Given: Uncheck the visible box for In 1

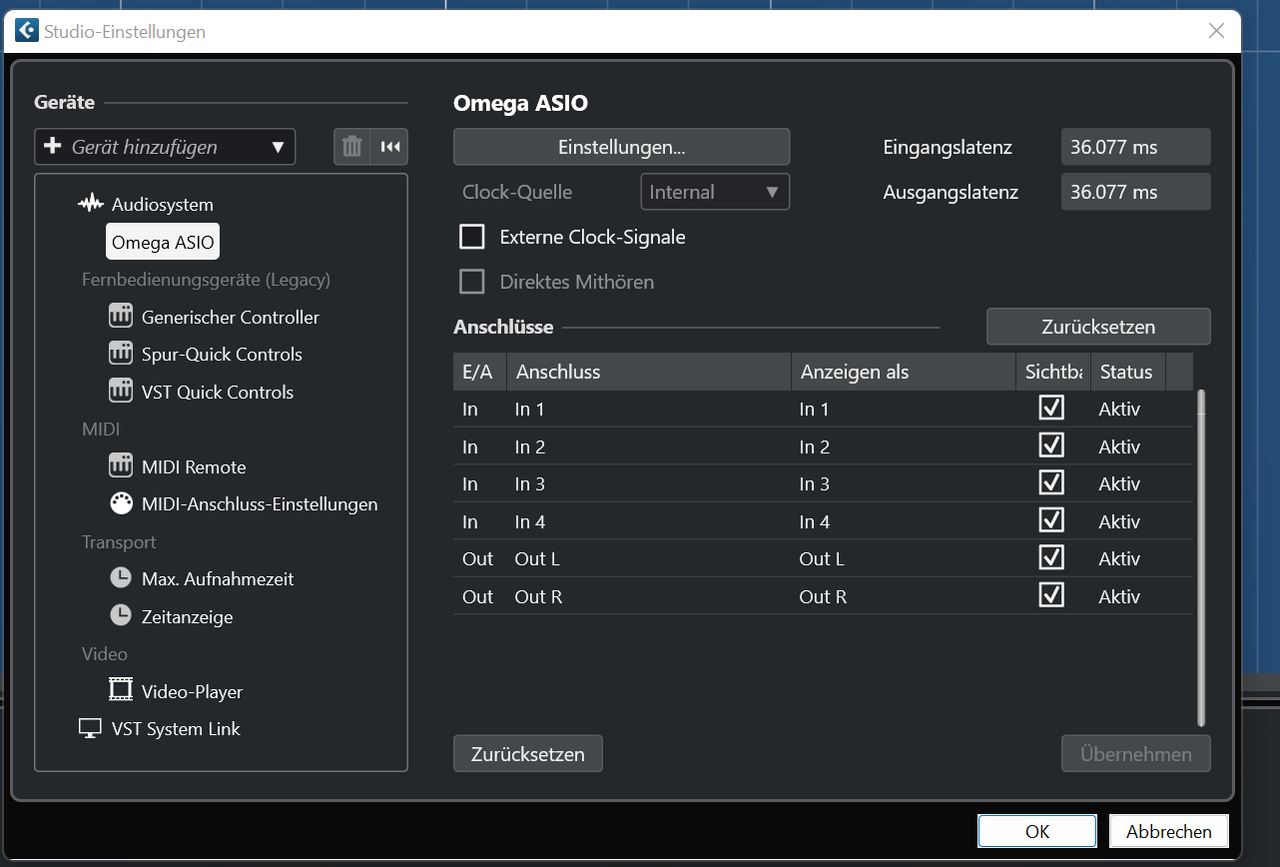Looking at the screenshot, I should click(1051, 408).
